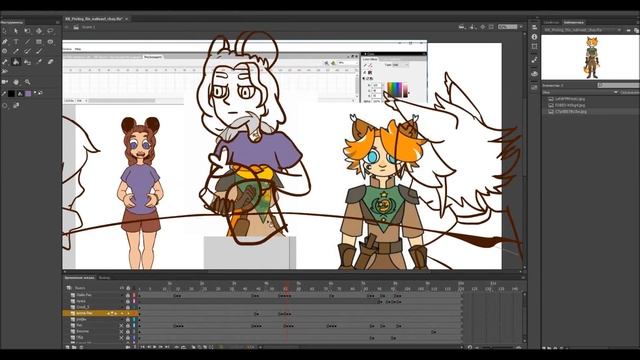Image resolution: width=640 pixels, height=360 pixels.
Task: Select the 3D Rotation tool
Action: 39,31
